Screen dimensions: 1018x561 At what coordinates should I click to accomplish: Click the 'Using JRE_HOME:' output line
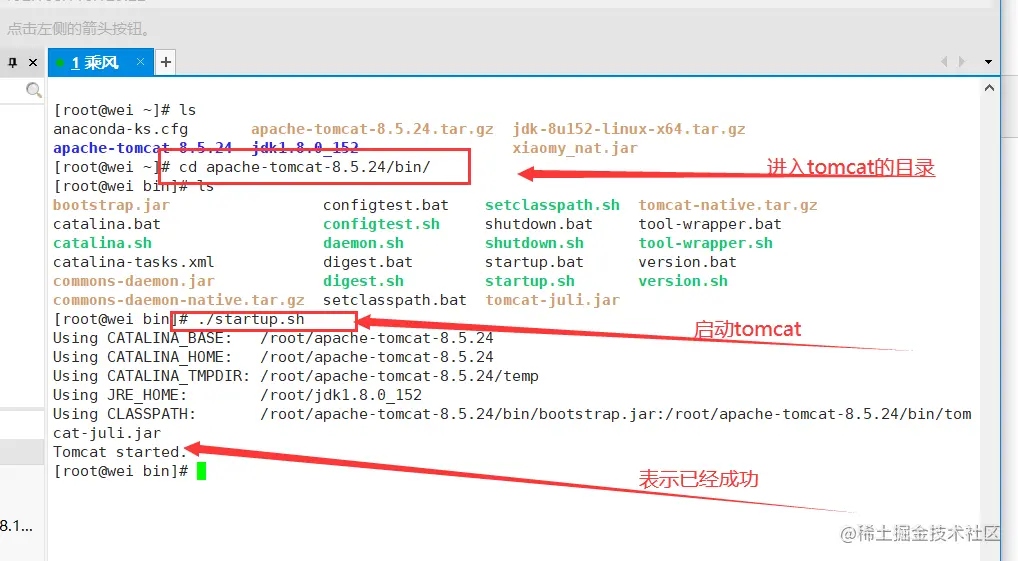pyautogui.click(x=238, y=395)
